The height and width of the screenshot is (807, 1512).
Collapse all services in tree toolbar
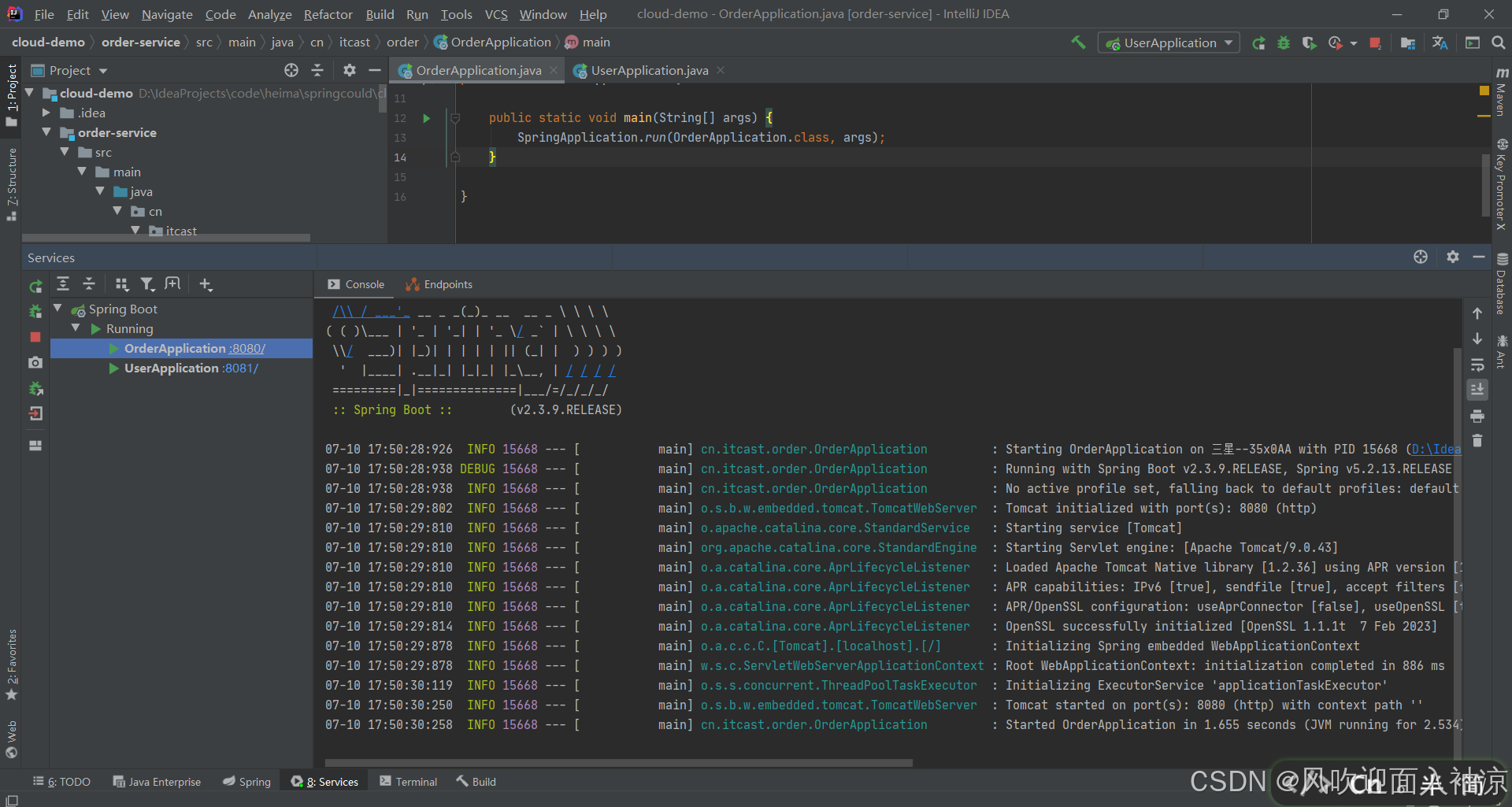89,284
